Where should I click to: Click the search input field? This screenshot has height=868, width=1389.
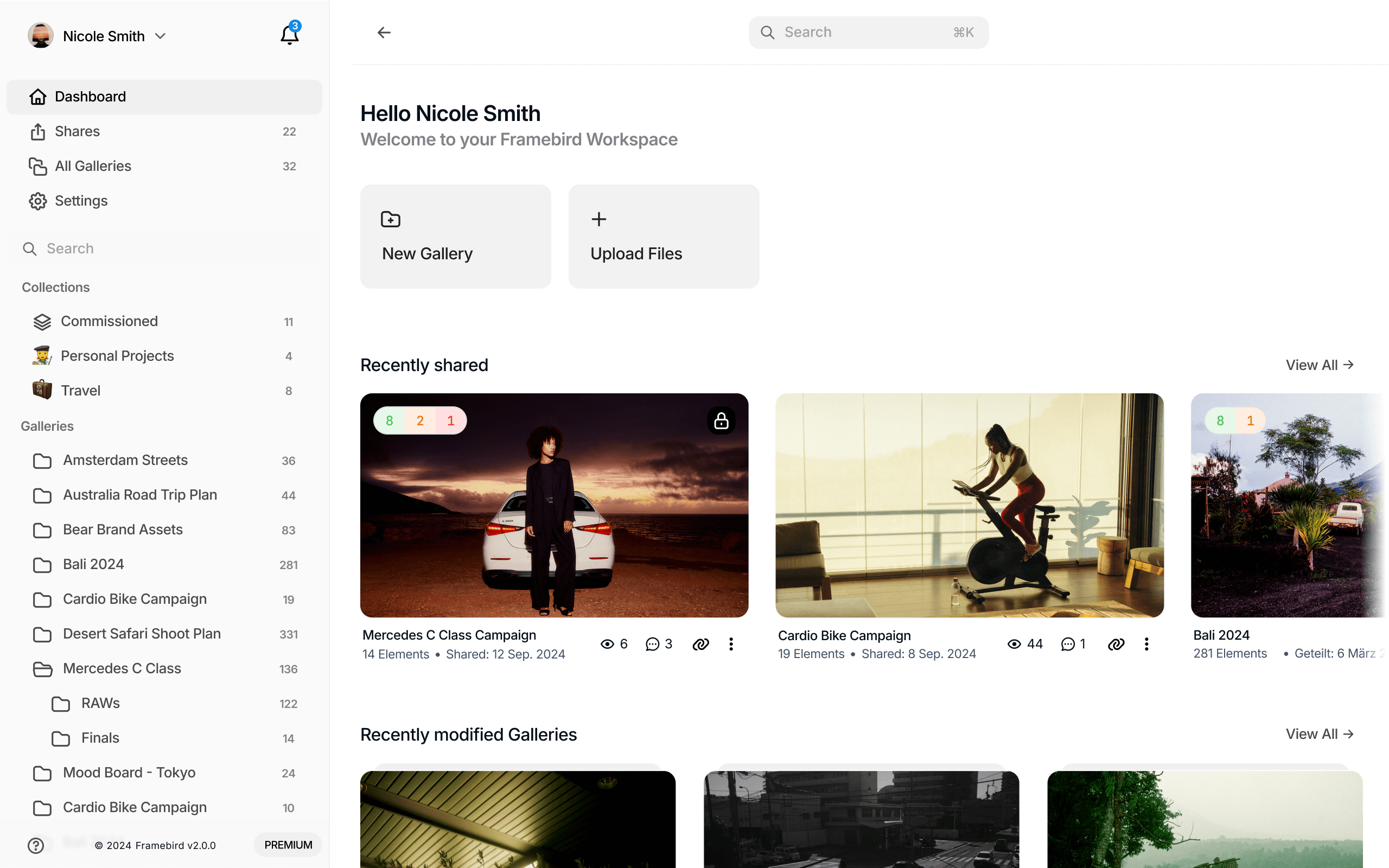pyautogui.click(x=869, y=32)
